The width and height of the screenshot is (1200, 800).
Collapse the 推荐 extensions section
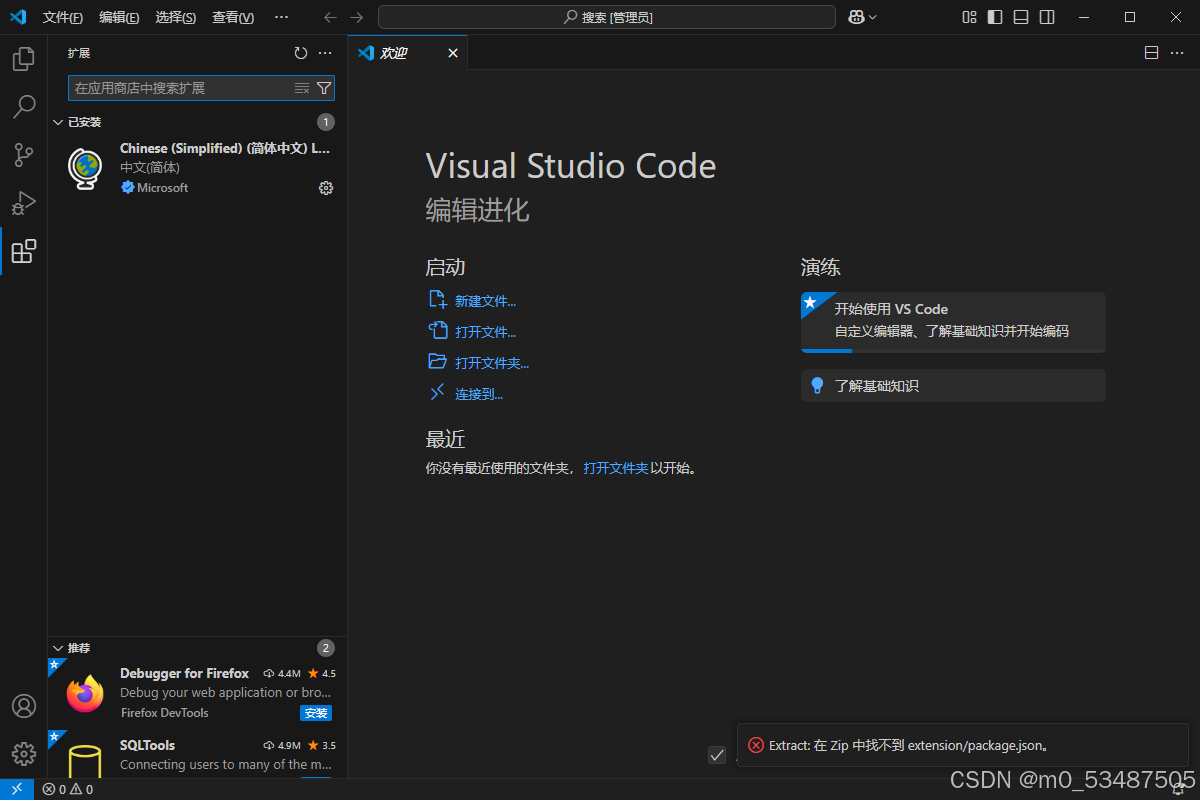(x=58, y=647)
